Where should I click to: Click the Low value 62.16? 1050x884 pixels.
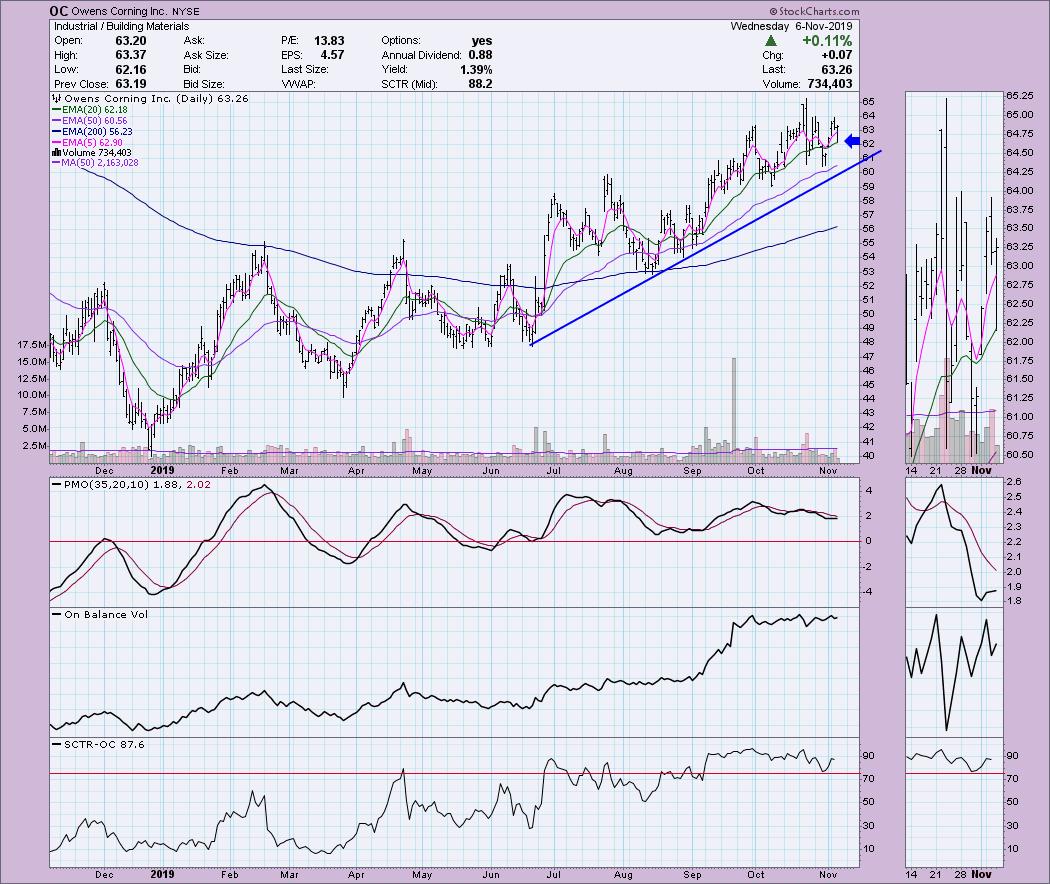(131, 70)
